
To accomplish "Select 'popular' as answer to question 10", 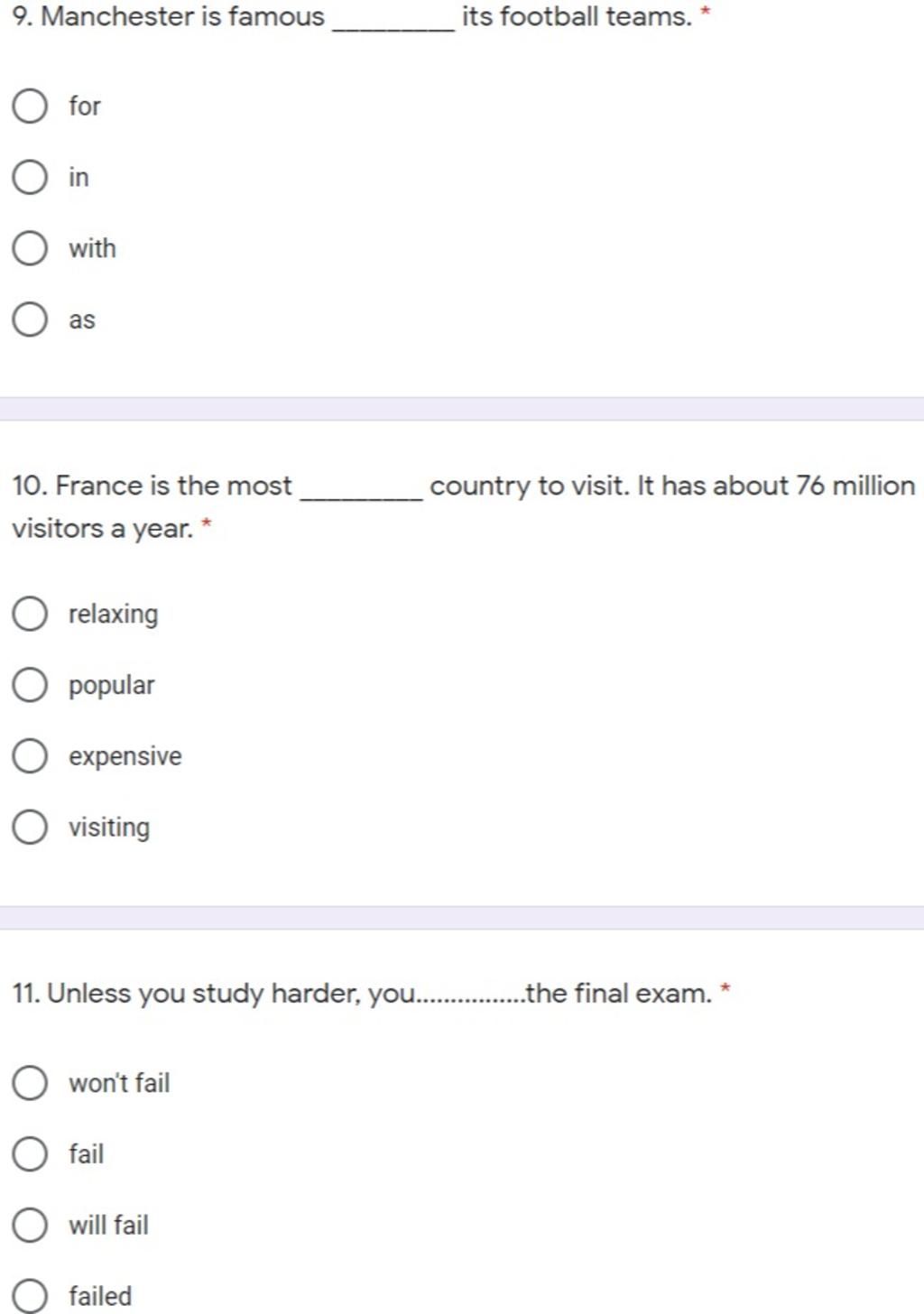I will (x=30, y=685).
